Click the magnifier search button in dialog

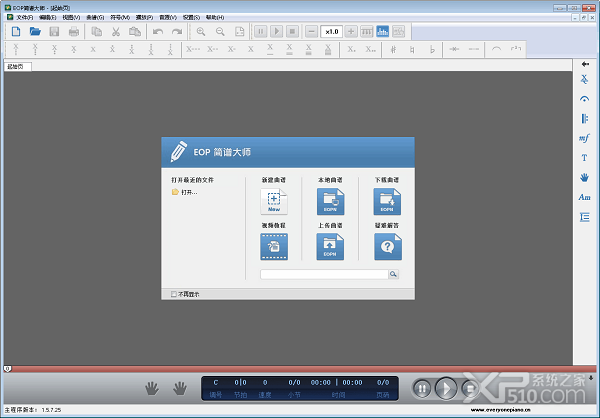(x=393, y=274)
